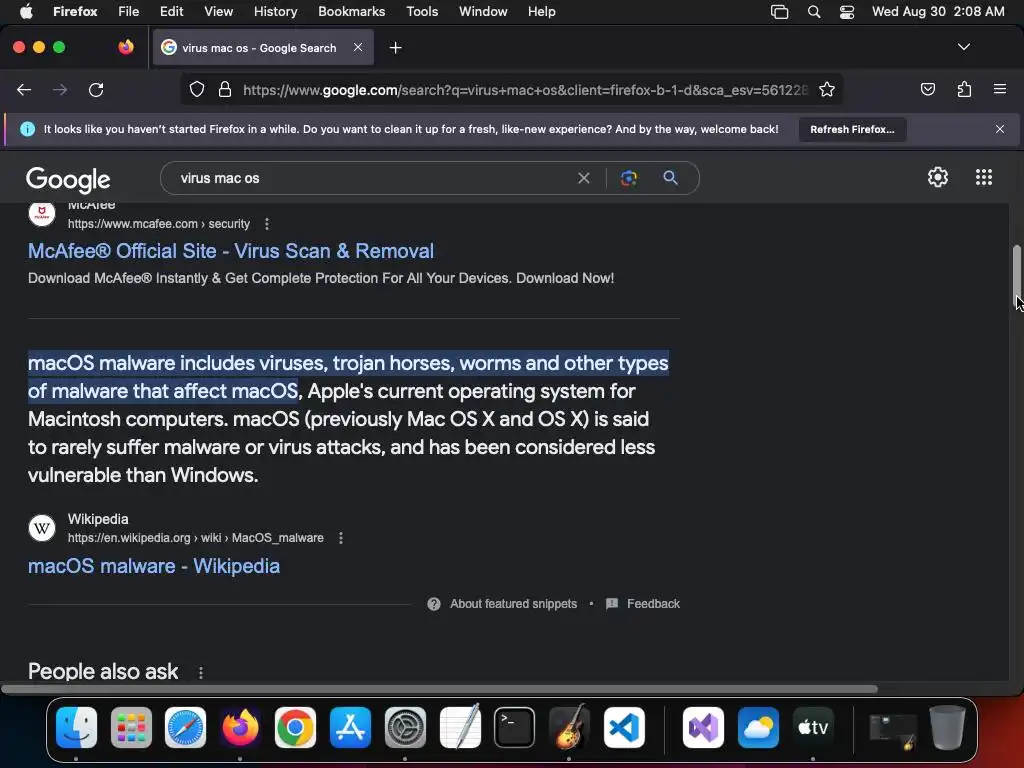Open the Apple menu
The width and height of the screenshot is (1024, 768).
click(26, 12)
